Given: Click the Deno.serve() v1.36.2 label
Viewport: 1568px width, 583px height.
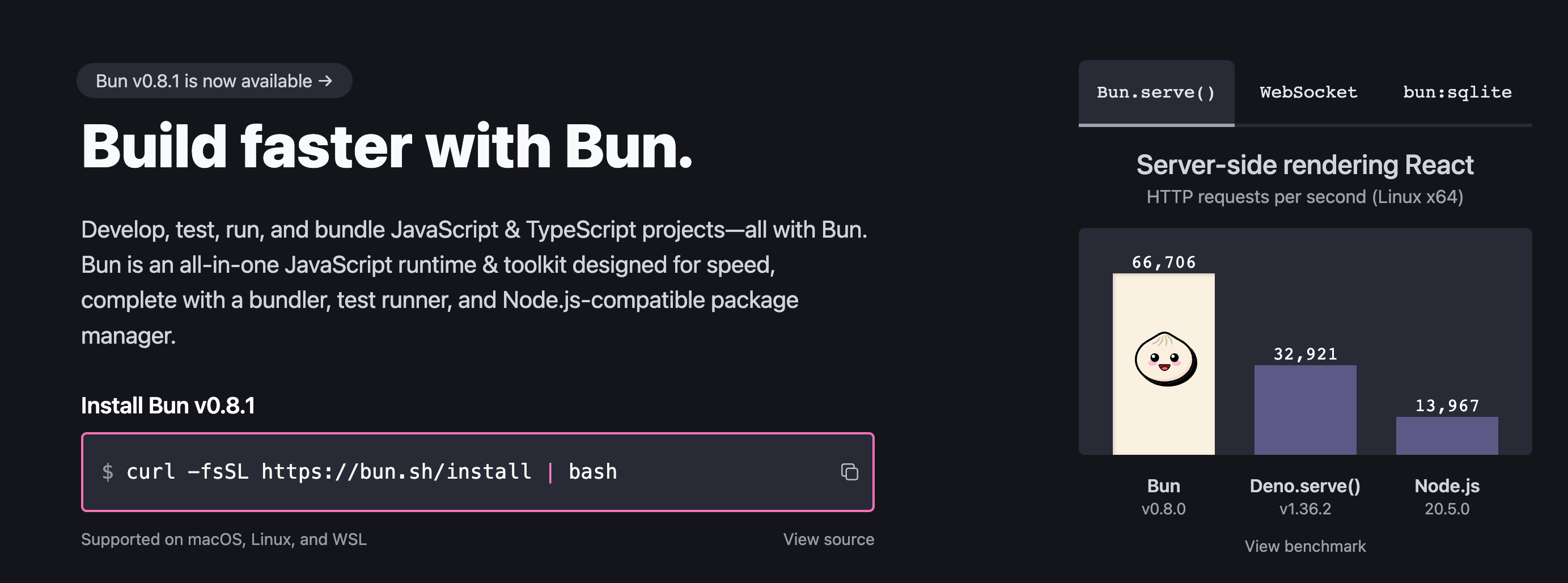Looking at the screenshot, I should click(1305, 497).
